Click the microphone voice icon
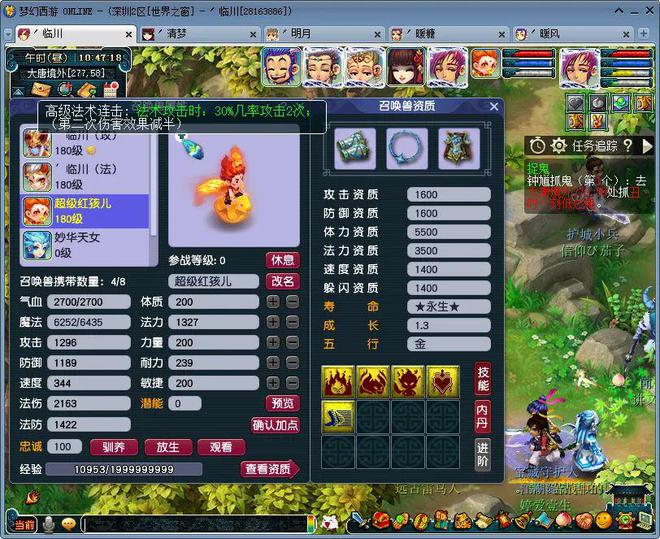The height and width of the screenshot is (539, 660). [49, 524]
